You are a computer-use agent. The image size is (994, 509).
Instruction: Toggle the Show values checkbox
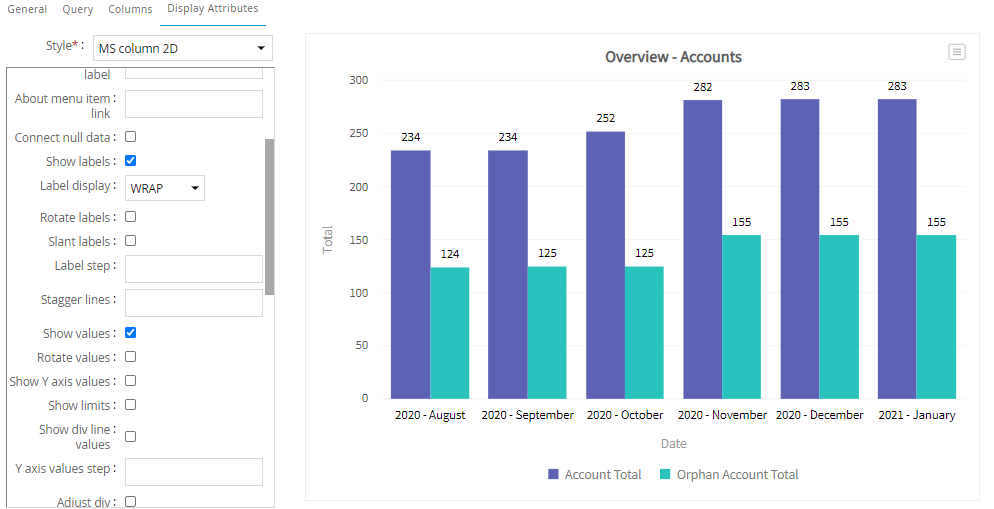130,333
